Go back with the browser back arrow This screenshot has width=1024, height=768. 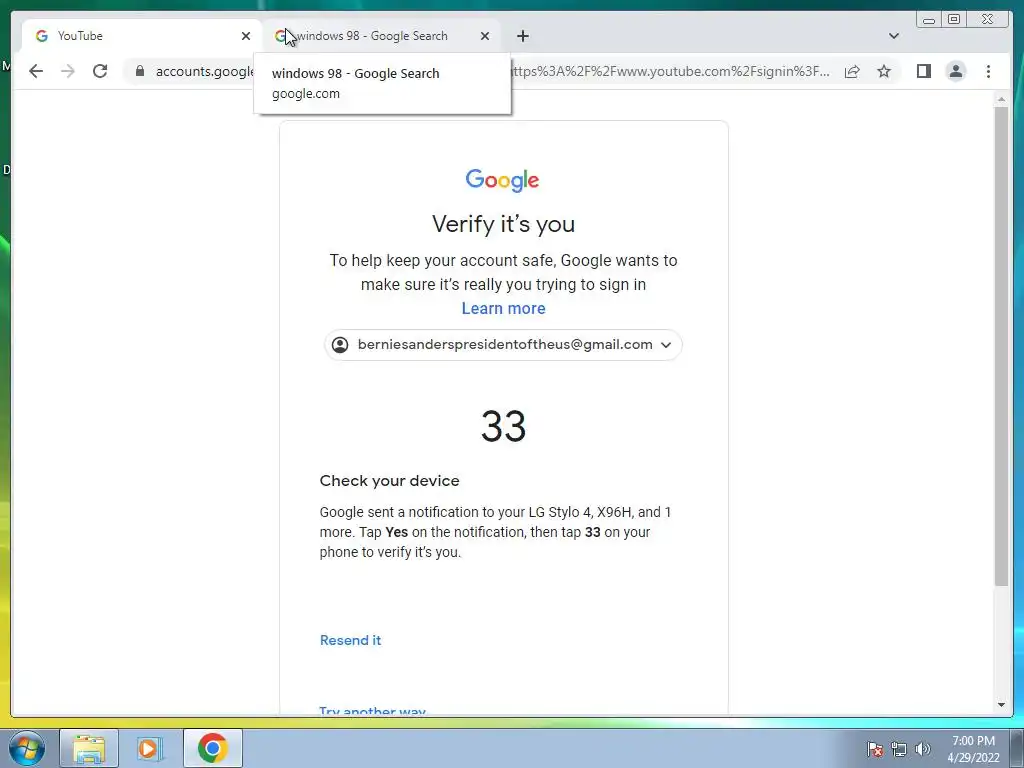coord(36,71)
